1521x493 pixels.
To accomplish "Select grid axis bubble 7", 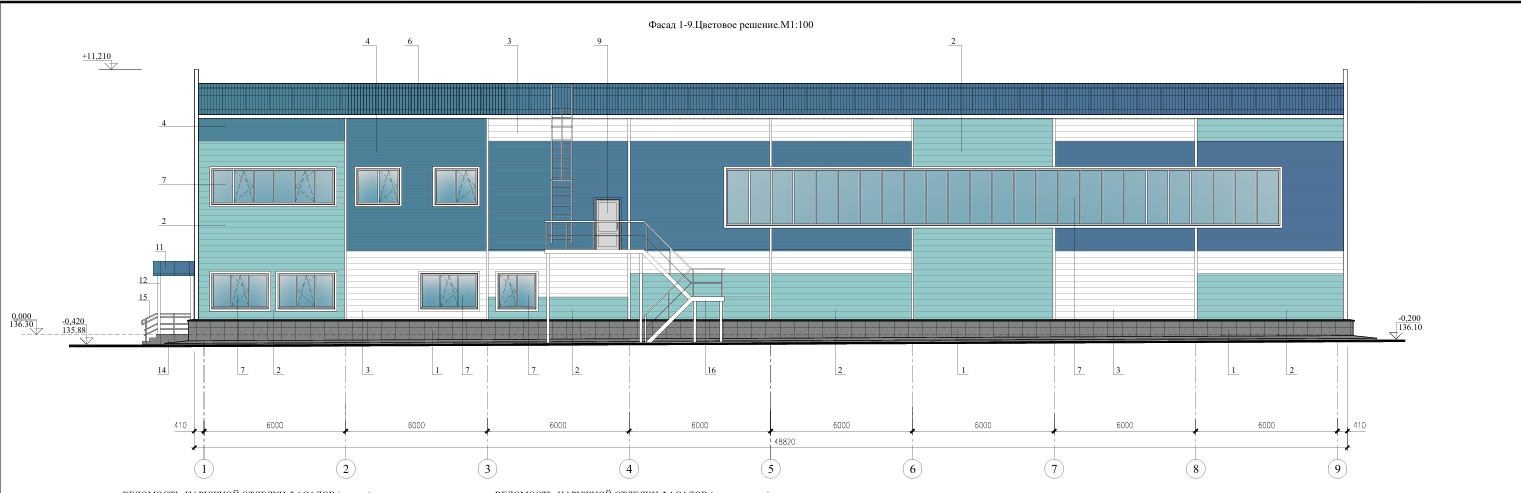I will [x=1054, y=467].
